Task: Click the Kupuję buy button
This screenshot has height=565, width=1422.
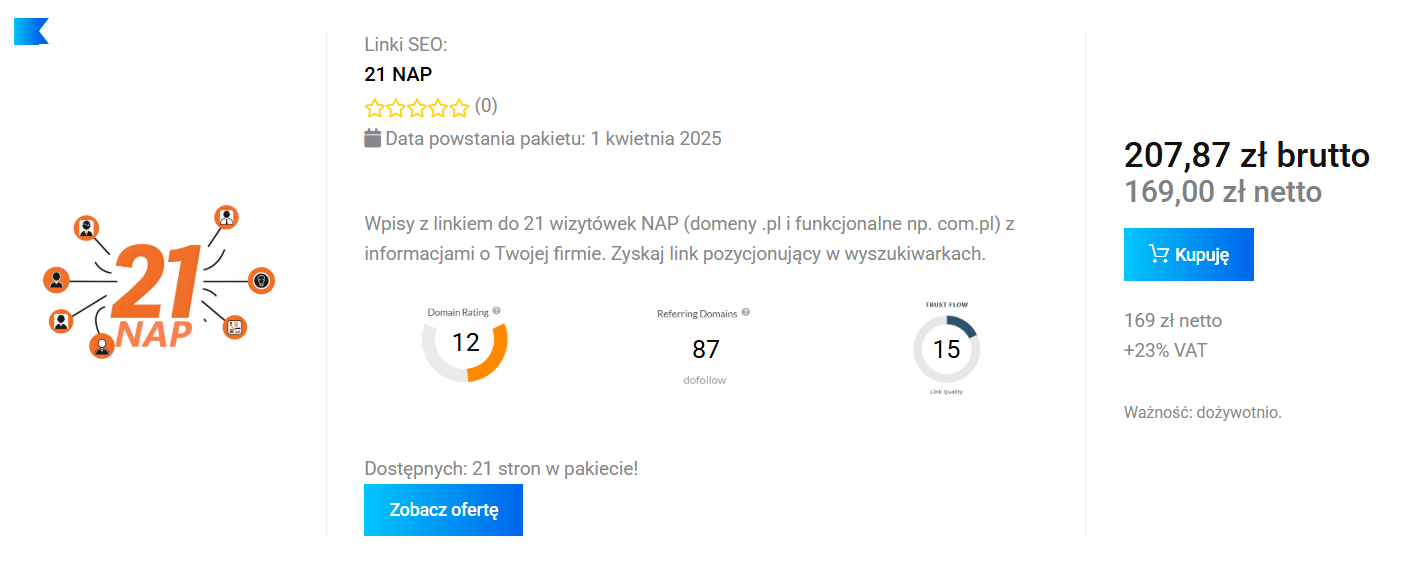Action: pyautogui.click(x=1188, y=254)
